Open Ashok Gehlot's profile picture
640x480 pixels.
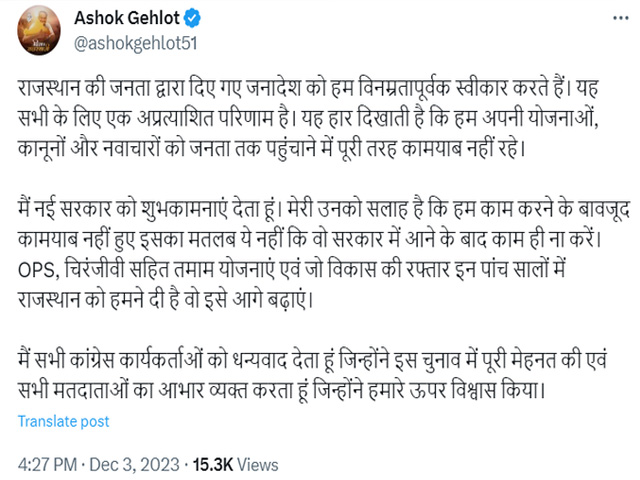[39, 31]
